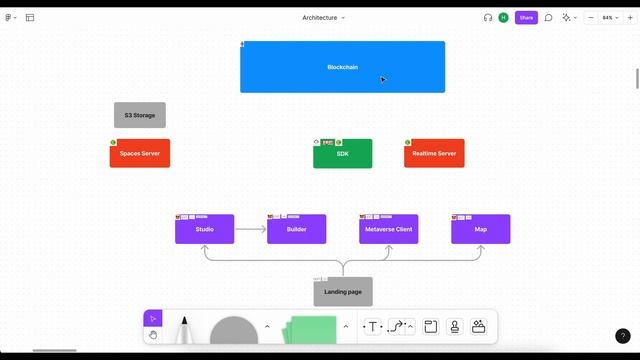This screenshot has height=360, width=640.
Task: Click the eye icon on SDK node
Action: (316, 142)
